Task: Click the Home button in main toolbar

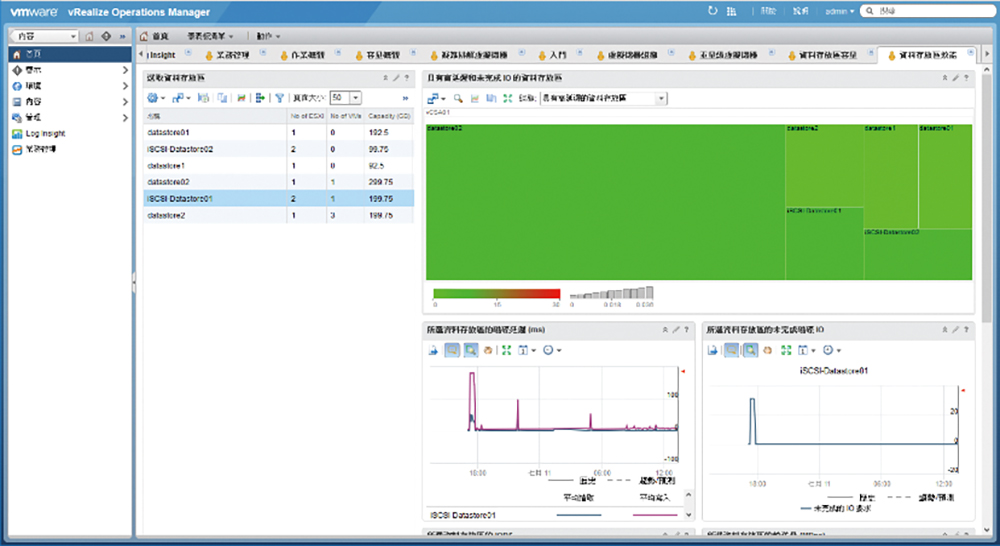Action: click(x=155, y=36)
